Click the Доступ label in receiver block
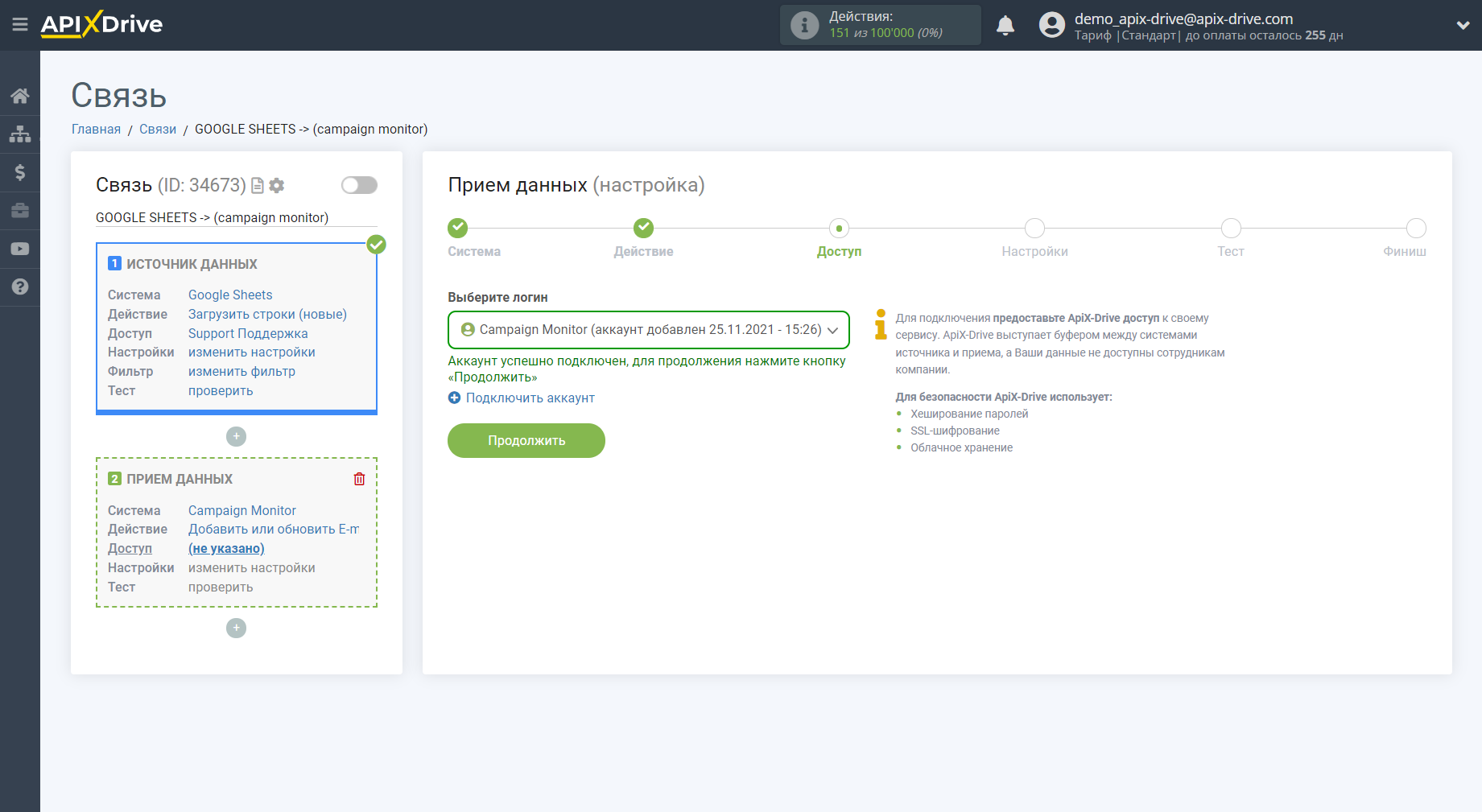Viewport: 1482px width, 812px height. 130,548
